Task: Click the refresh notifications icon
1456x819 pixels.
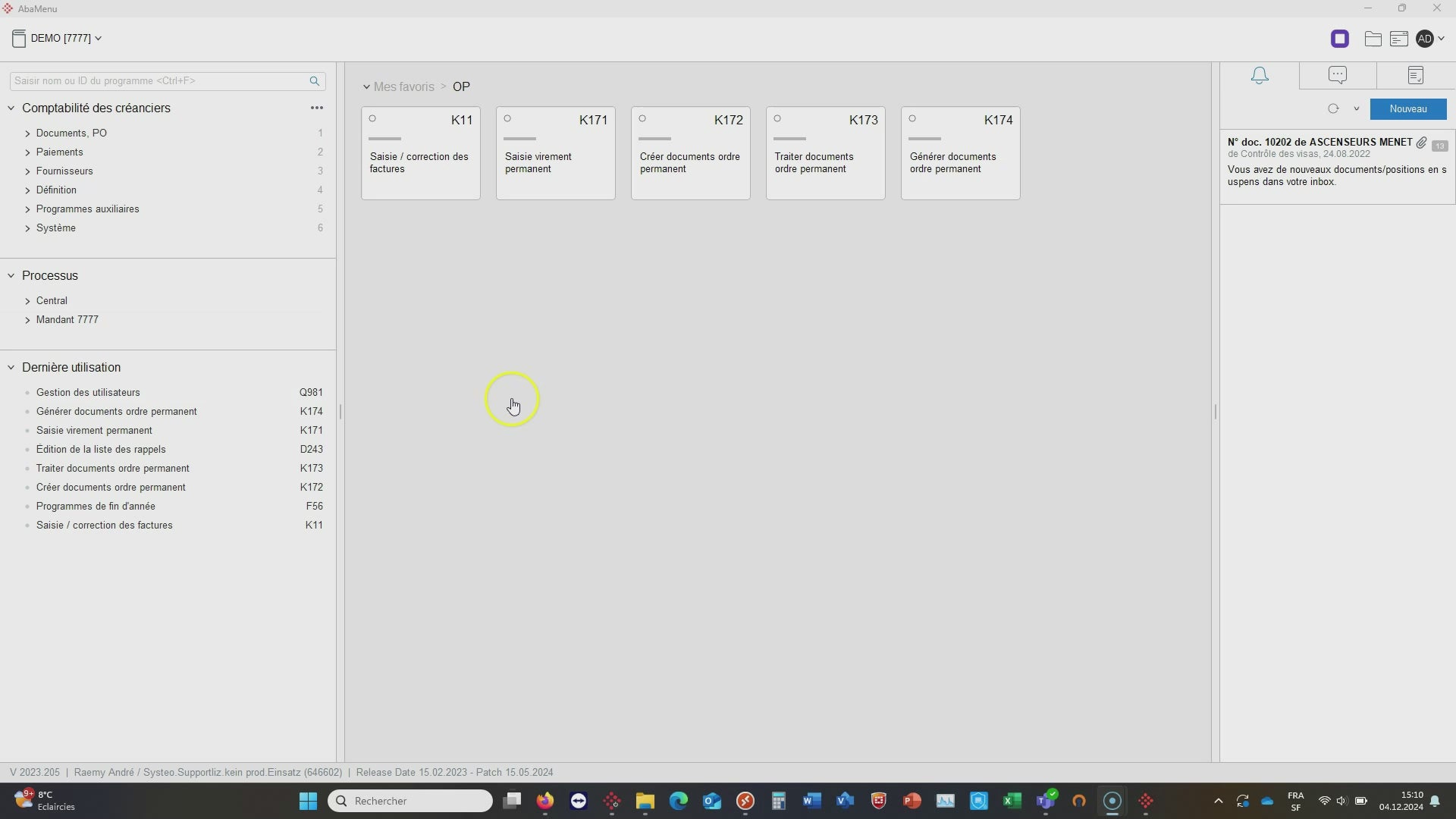Action: (x=1333, y=108)
